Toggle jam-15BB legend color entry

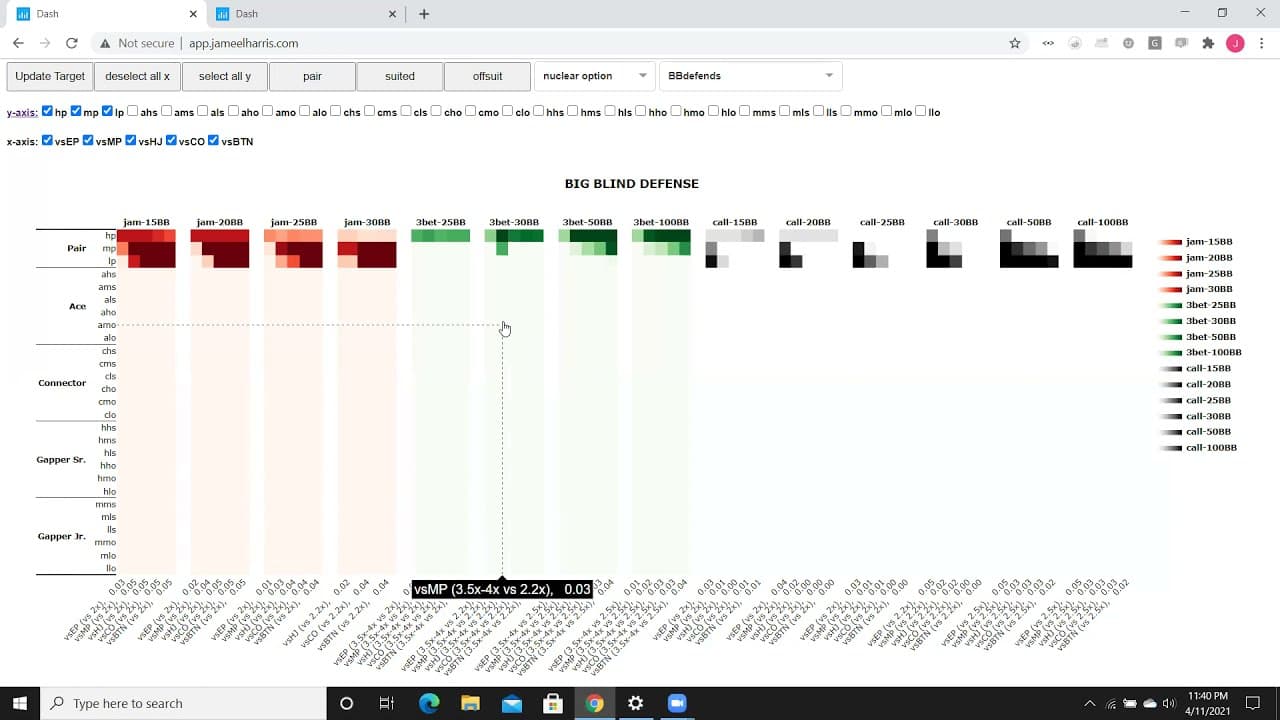tap(1196, 242)
